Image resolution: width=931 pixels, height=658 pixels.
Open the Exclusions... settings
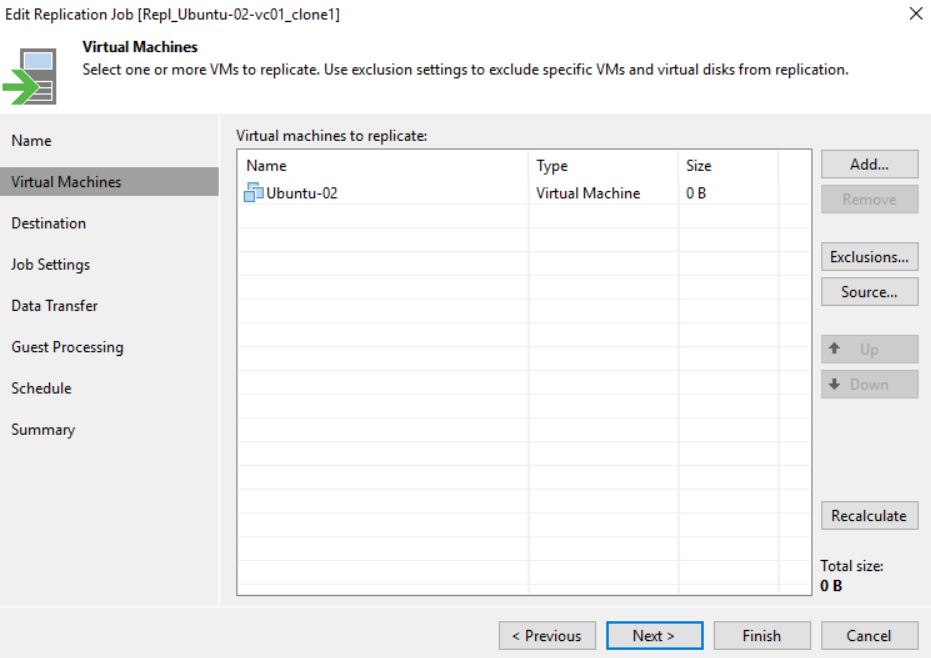pos(869,257)
